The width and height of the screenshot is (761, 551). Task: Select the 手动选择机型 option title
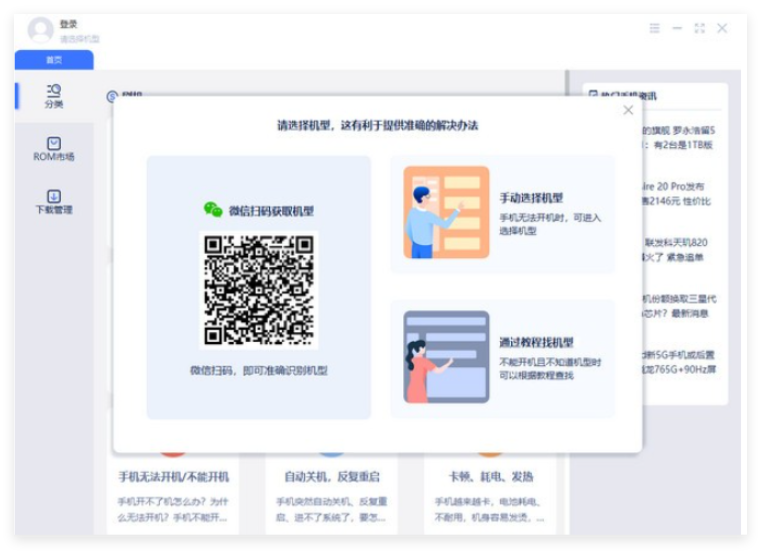[x=531, y=198]
